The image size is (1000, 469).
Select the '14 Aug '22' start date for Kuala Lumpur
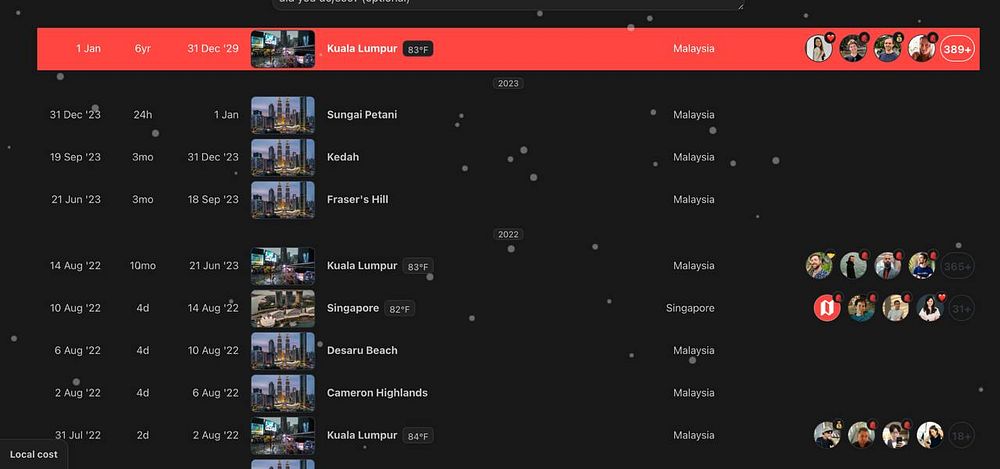[x=75, y=266]
